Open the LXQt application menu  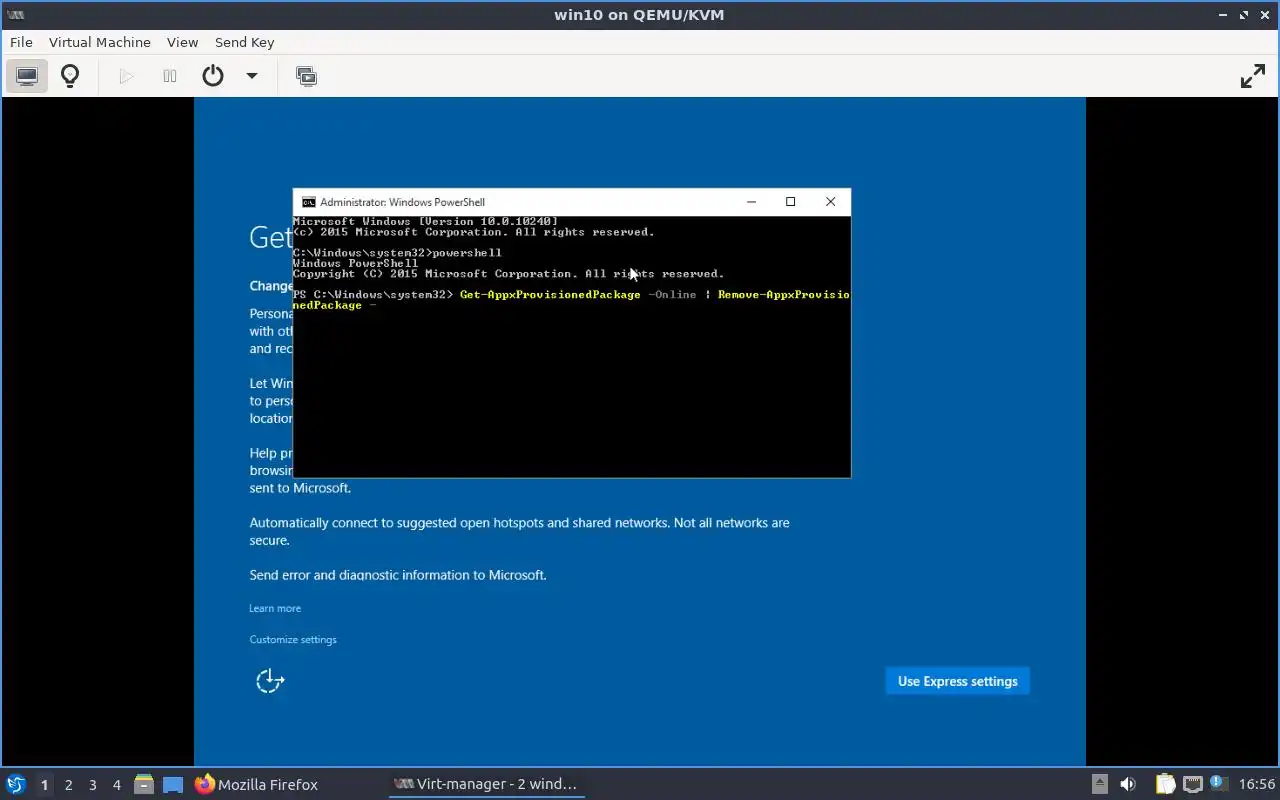16,784
